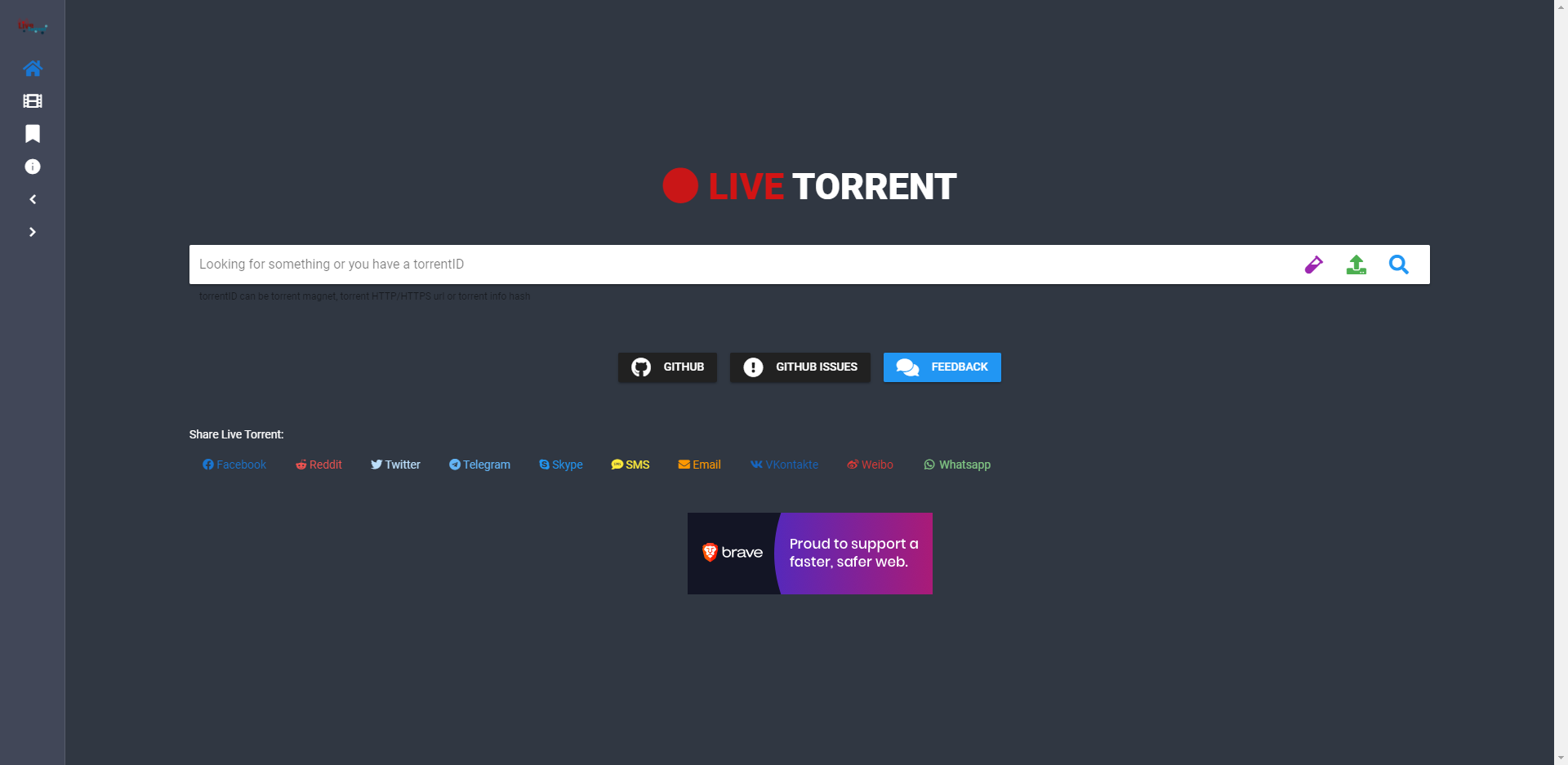Focus the torrentID search input field
The height and width of the screenshot is (765, 1568).
pos(743,265)
